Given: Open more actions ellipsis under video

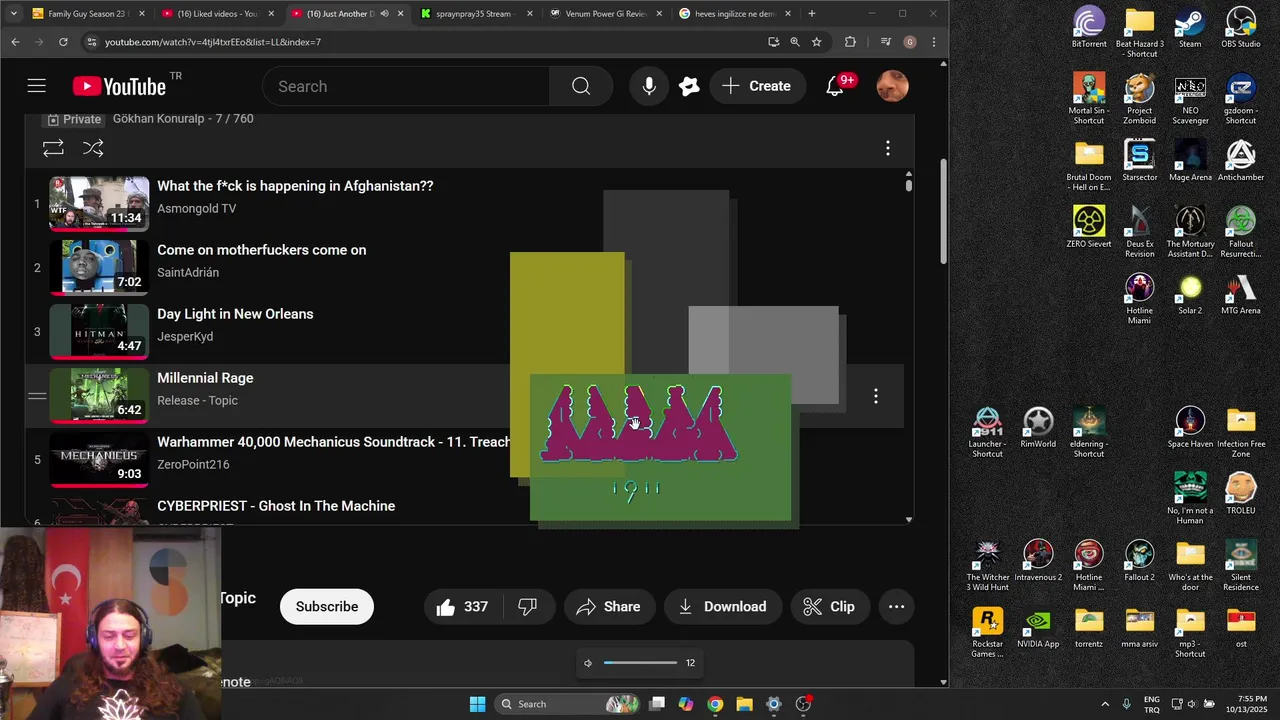Looking at the screenshot, I should tap(896, 606).
